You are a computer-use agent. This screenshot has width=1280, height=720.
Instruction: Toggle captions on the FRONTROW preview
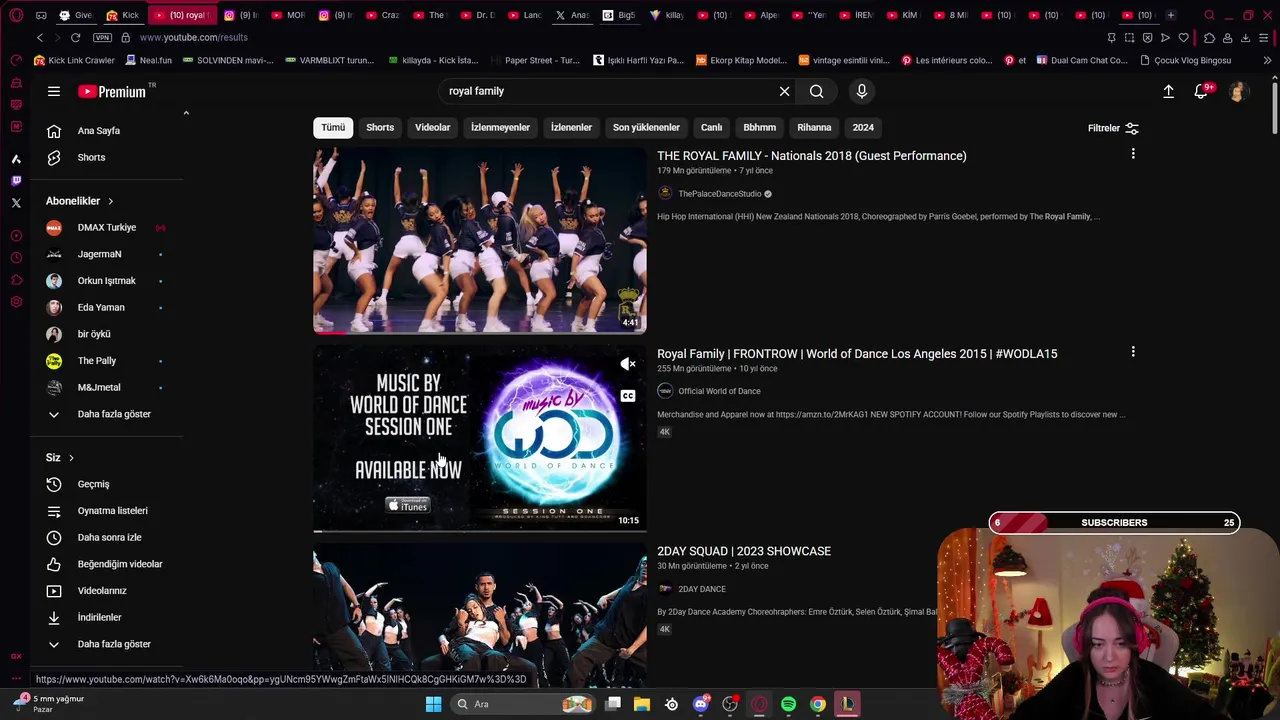click(x=628, y=396)
